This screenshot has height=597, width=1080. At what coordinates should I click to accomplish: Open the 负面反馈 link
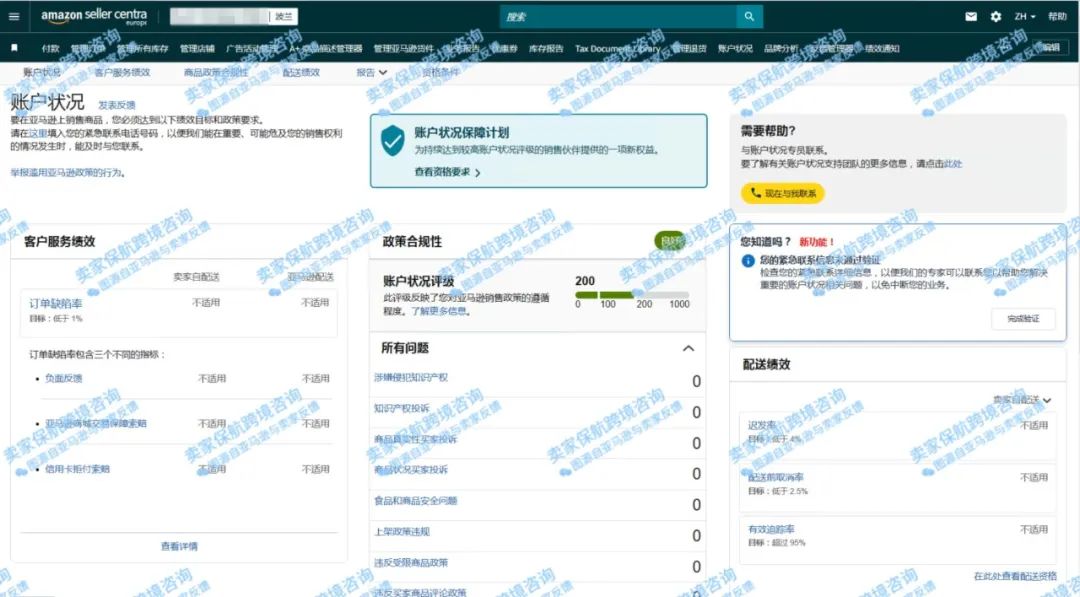[63, 379]
